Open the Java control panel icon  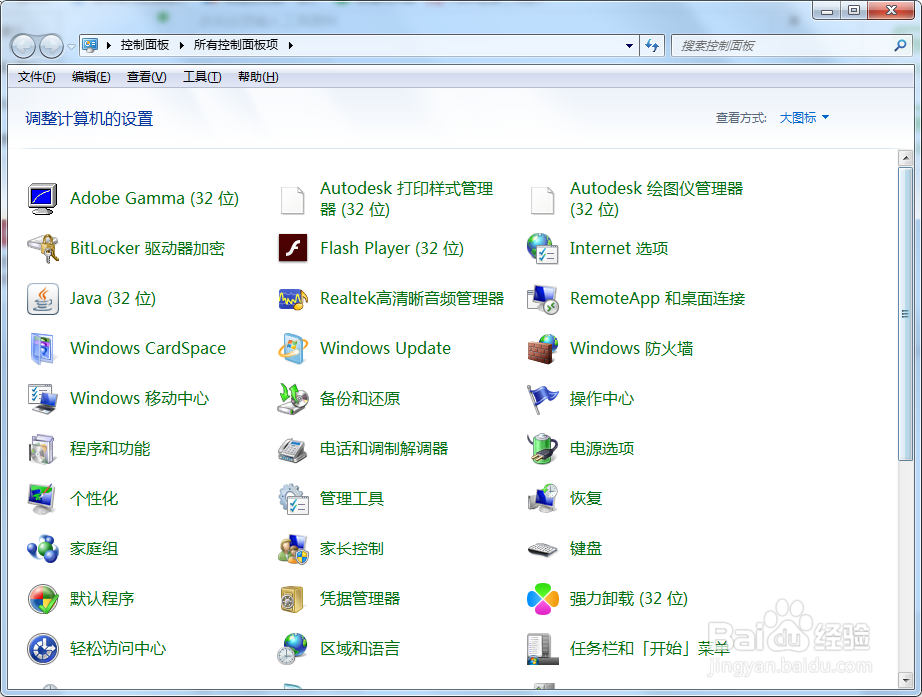42,299
